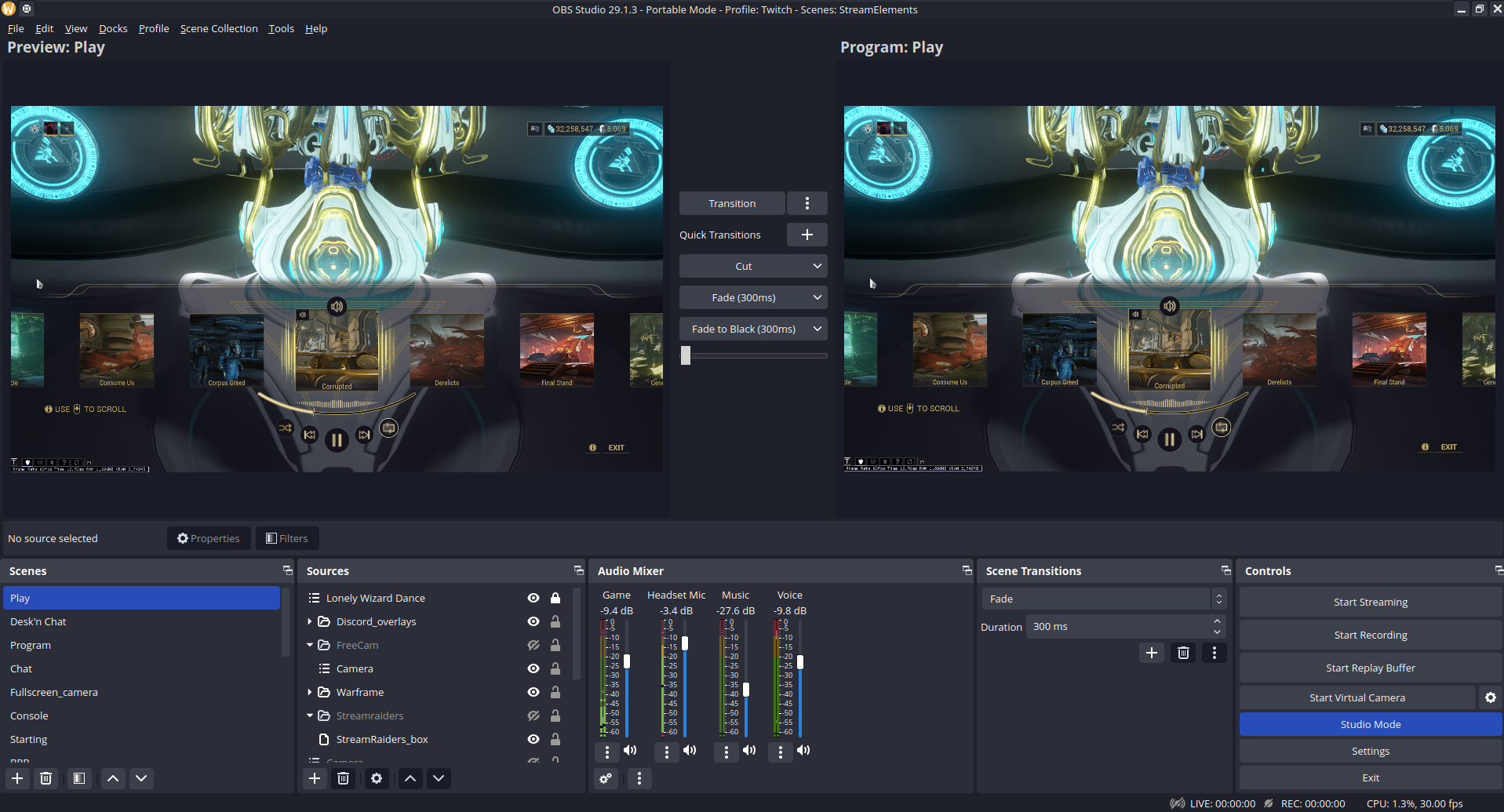Image resolution: width=1504 pixels, height=812 pixels.
Task: Open the Scene Collection menu
Action: tap(219, 28)
